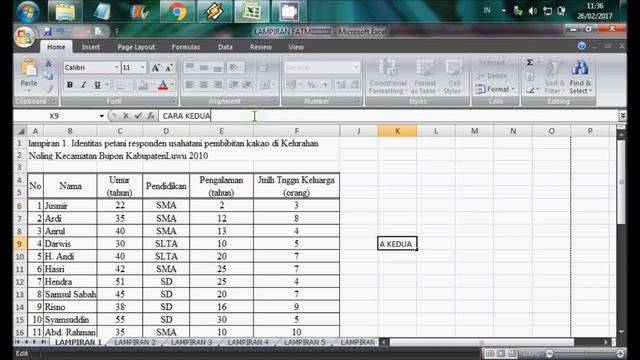This screenshot has height=360, width=640.
Task: Cancel entry with X in formula bar
Action: point(126,116)
